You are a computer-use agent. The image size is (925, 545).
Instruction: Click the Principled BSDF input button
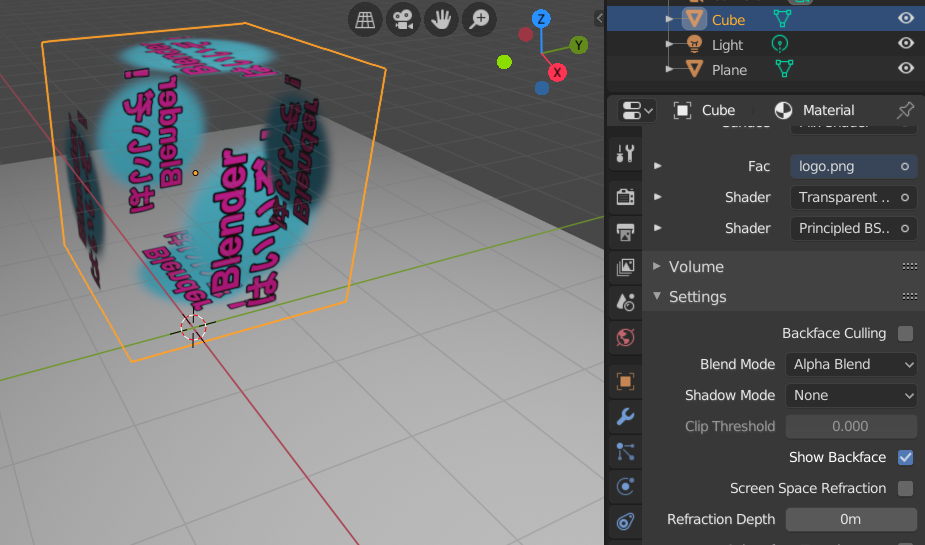click(854, 228)
